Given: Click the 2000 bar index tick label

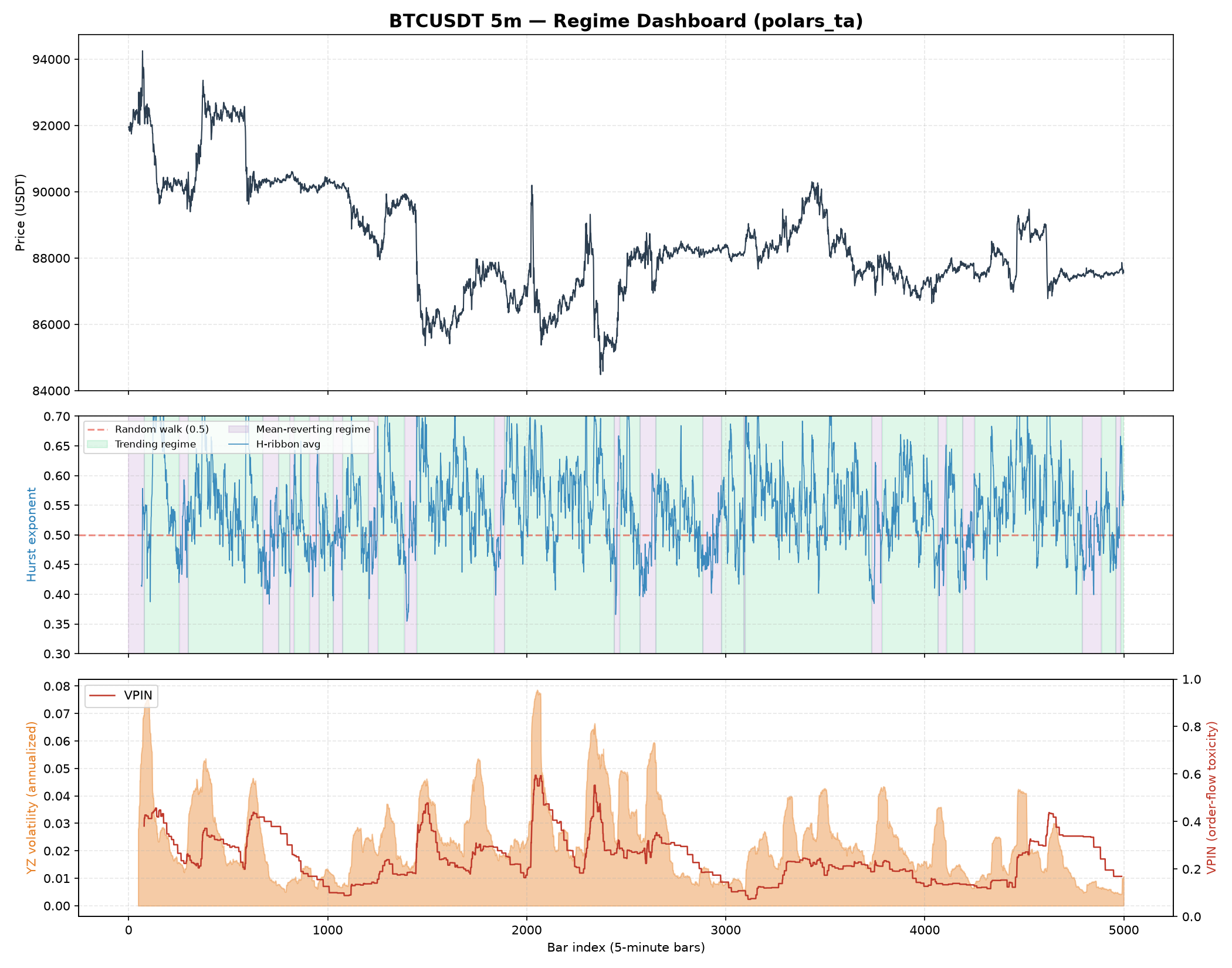Looking at the screenshot, I should [x=527, y=930].
